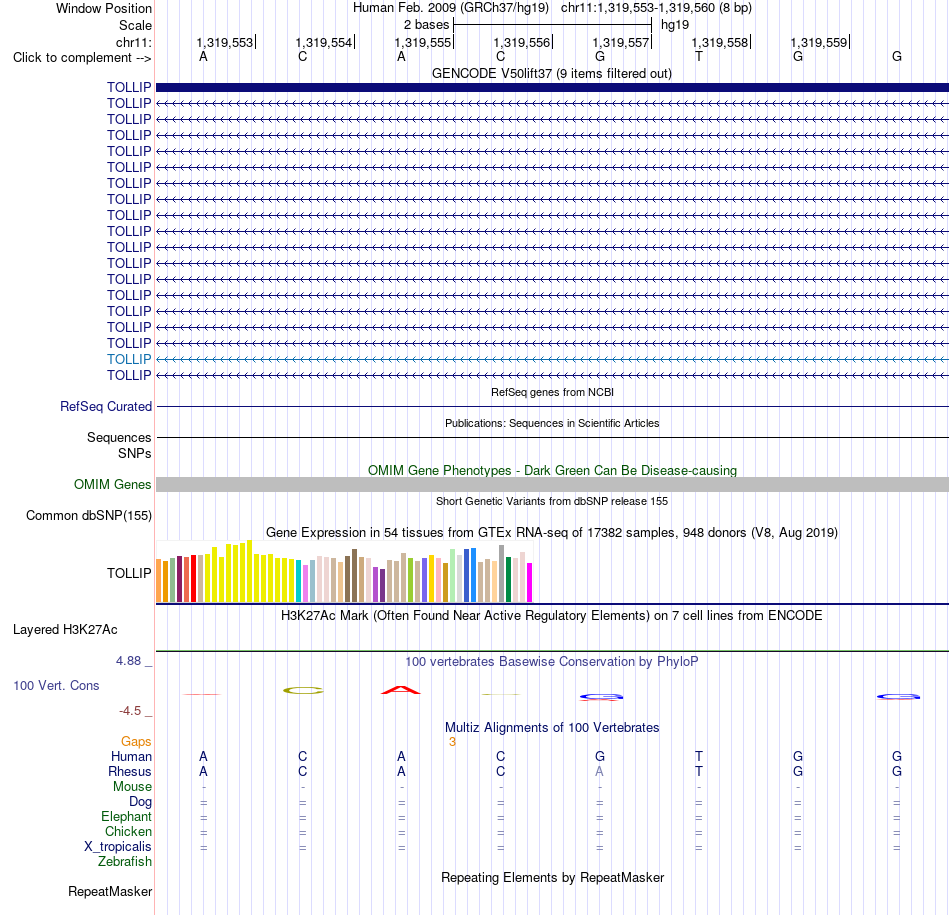
Task: Click the chr11: ruler label
Action: pyautogui.click(x=134, y=42)
